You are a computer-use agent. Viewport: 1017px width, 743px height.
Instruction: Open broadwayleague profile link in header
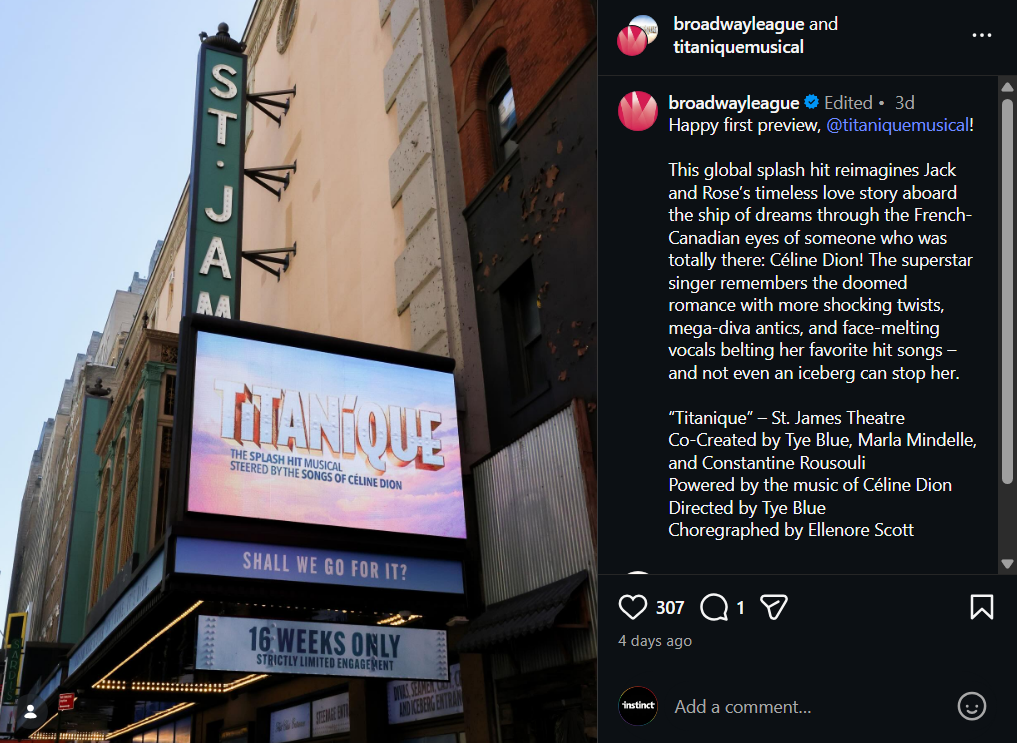(x=738, y=24)
